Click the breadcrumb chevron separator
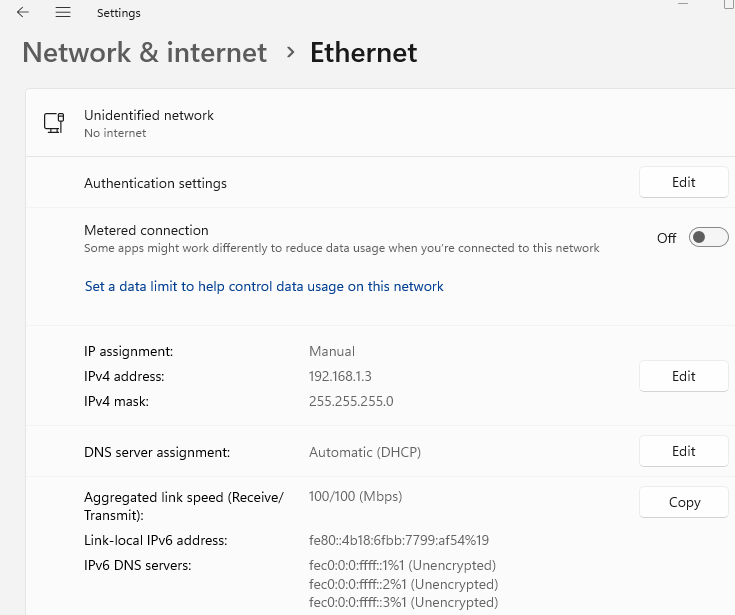The width and height of the screenshot is (735, 615). coord(290,52)
